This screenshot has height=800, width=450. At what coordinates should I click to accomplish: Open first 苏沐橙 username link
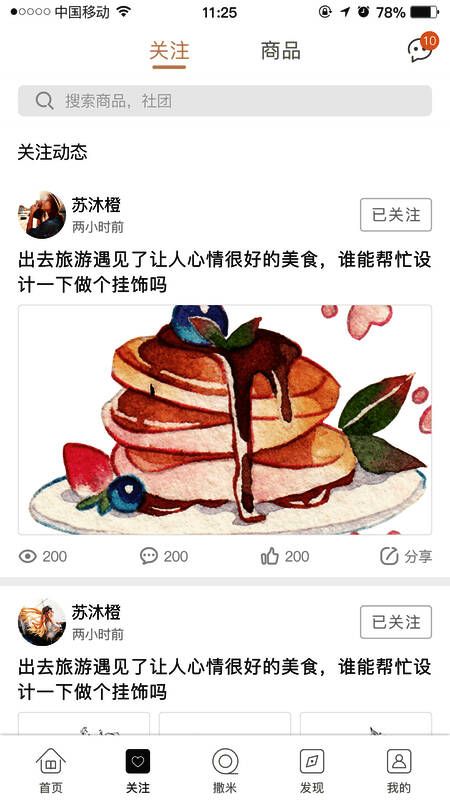click(96, 205)
